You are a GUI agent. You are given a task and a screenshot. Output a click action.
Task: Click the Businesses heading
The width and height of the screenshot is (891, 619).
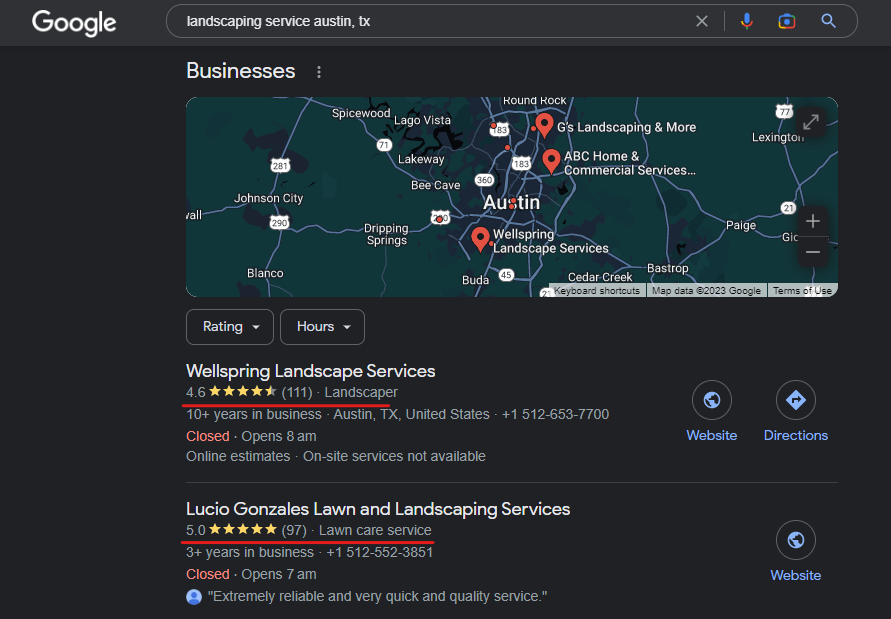coord(240,71)
